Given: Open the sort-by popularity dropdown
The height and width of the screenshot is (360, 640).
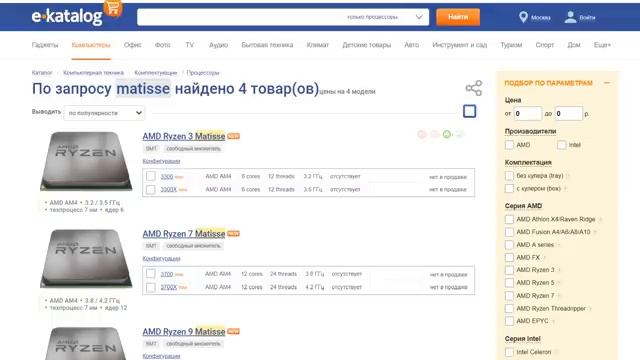Looking at the screenshot, I should (104, 113).
